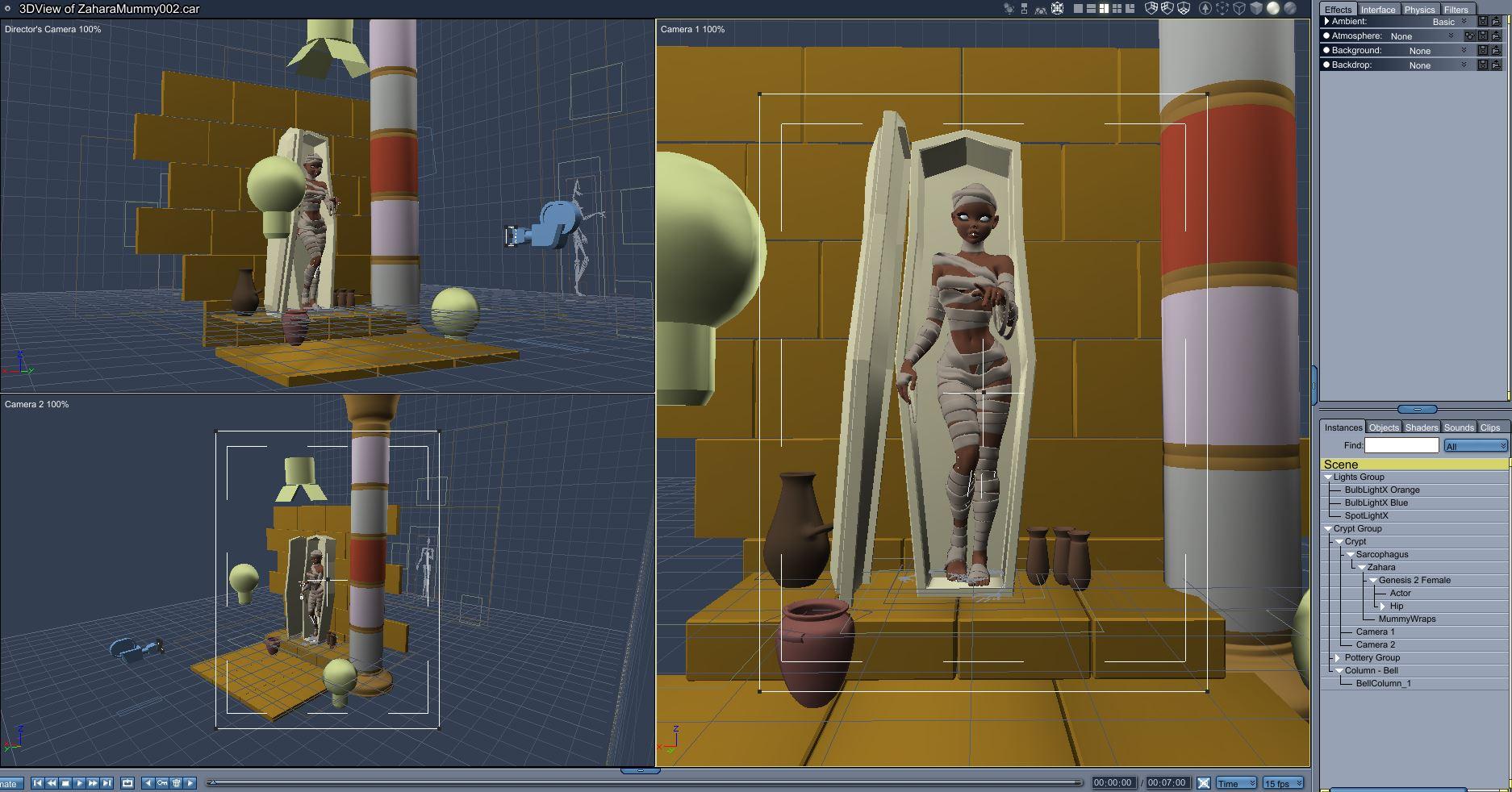Viewport: 1512px width, 792px height.
Task: Expand the Ambient settings triangle
Action: pos(1326,21)
